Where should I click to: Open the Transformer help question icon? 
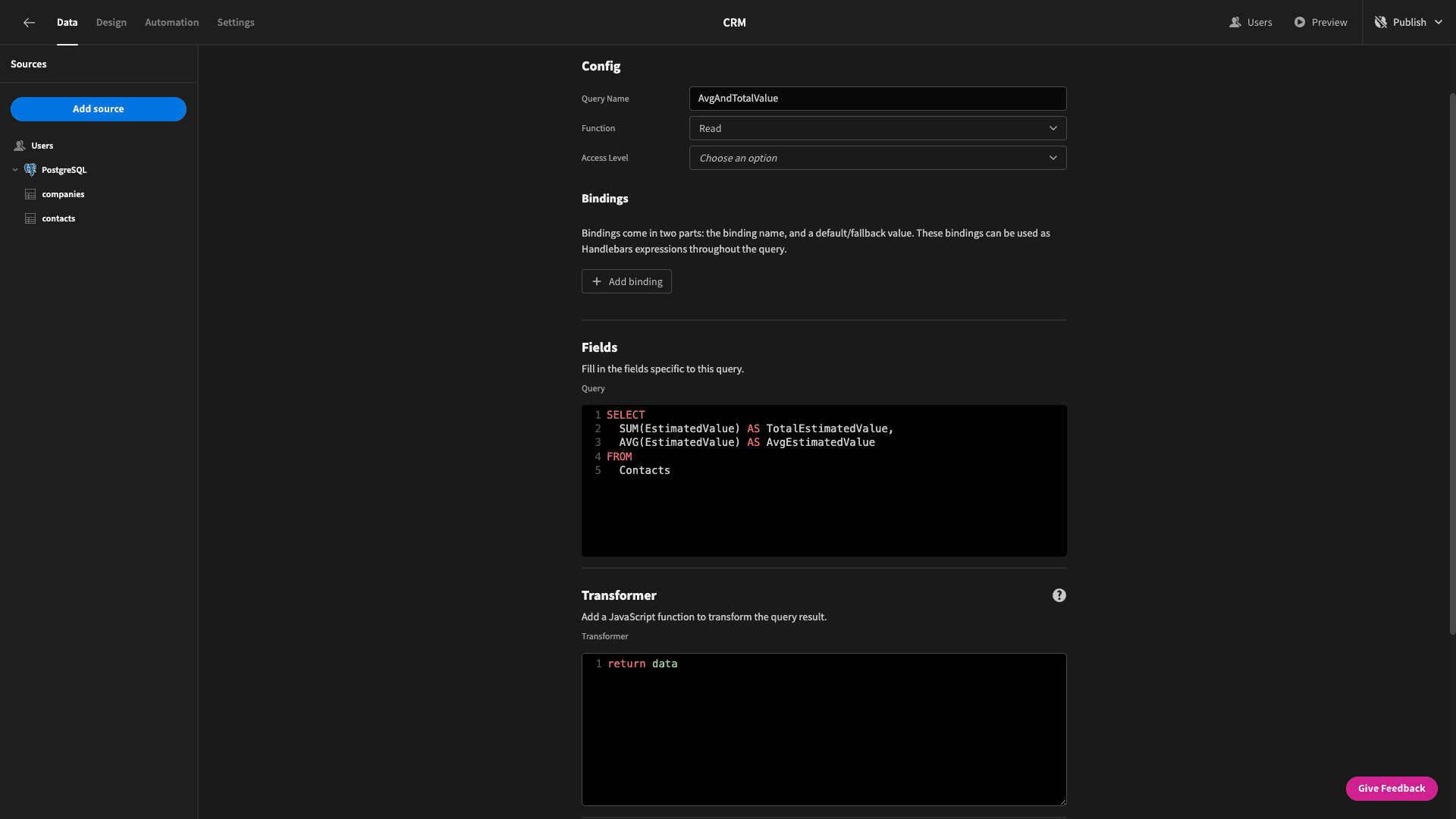pyautogui.click(x=1059, y=595)
